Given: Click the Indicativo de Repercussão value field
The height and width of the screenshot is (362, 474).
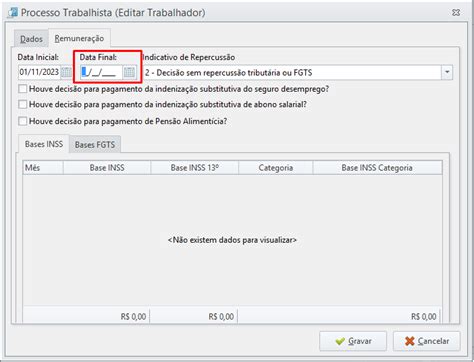Looking at the screenshot, I should [x=292, y=72].
